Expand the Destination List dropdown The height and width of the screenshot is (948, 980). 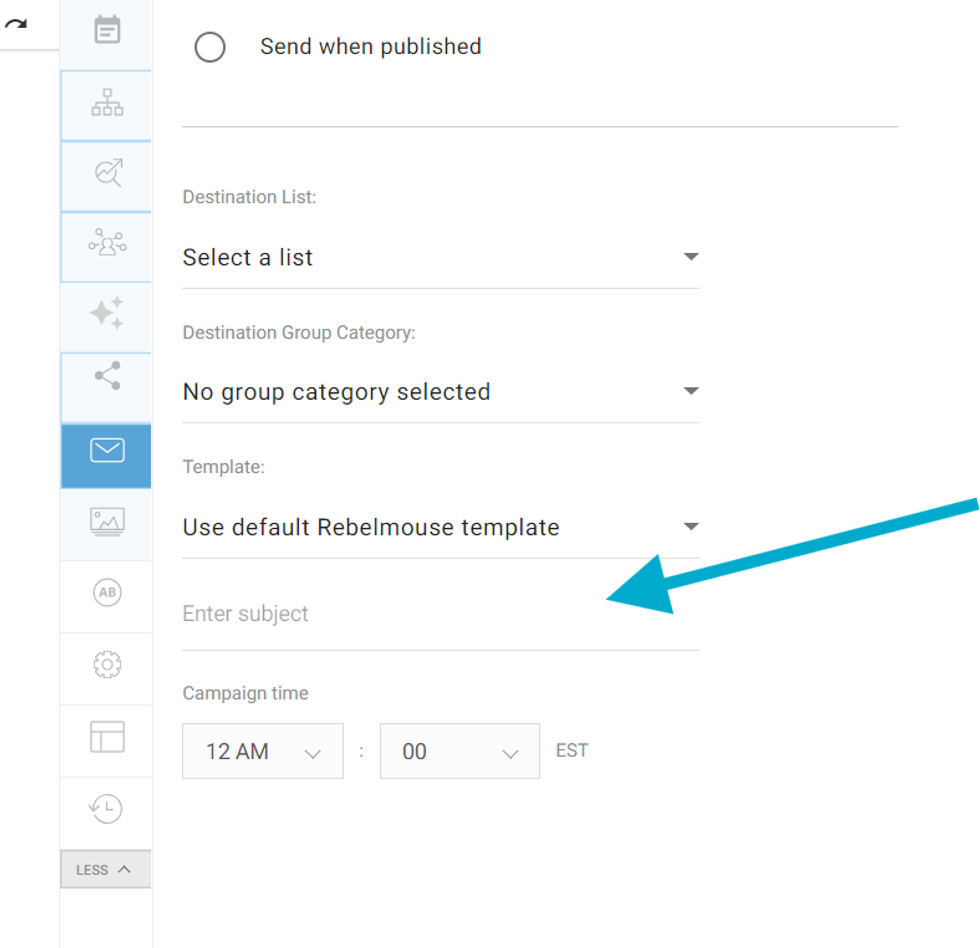(x=440, y=258)
